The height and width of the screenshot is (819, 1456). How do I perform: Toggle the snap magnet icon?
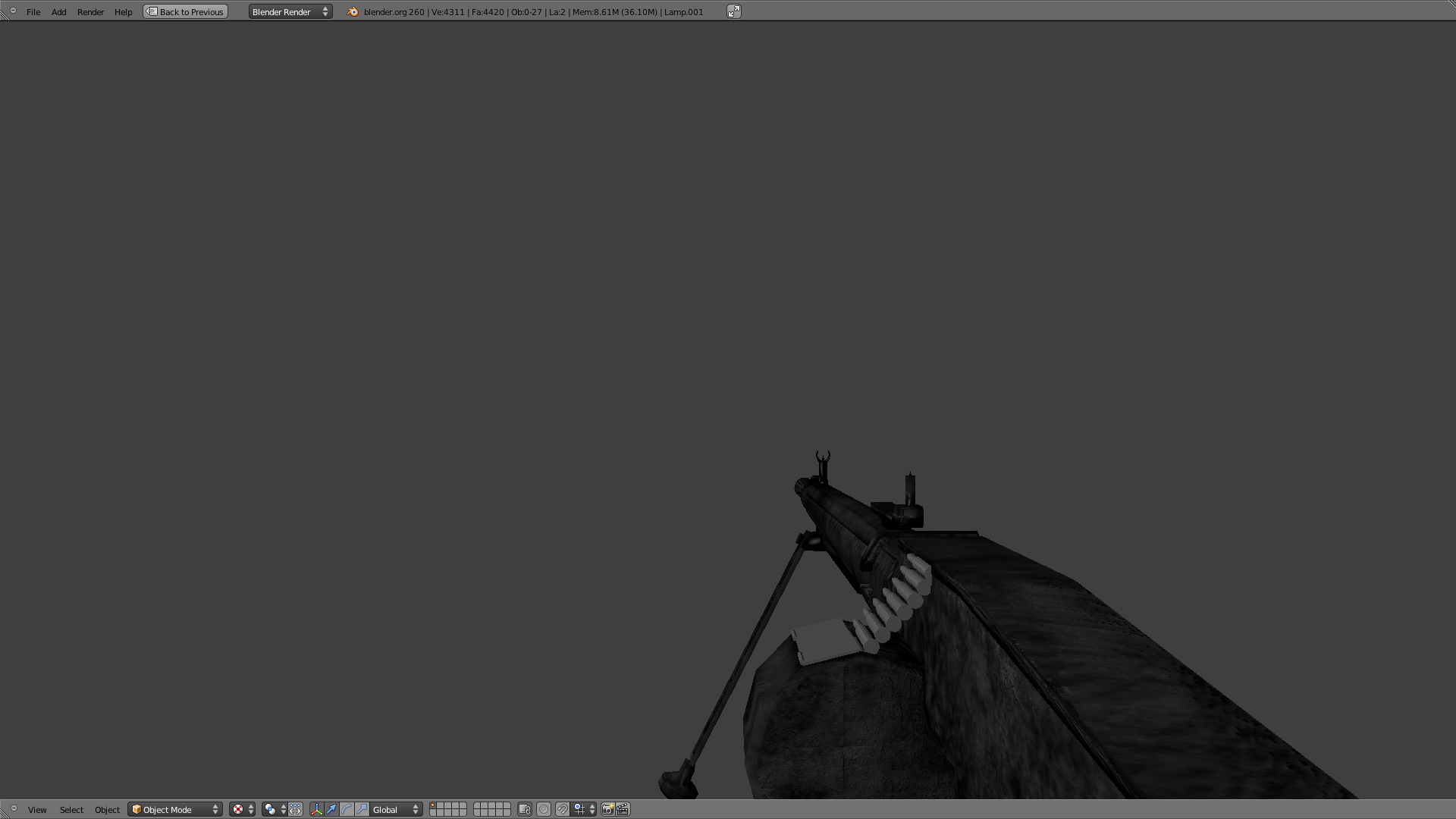click(x=562, y=810)
